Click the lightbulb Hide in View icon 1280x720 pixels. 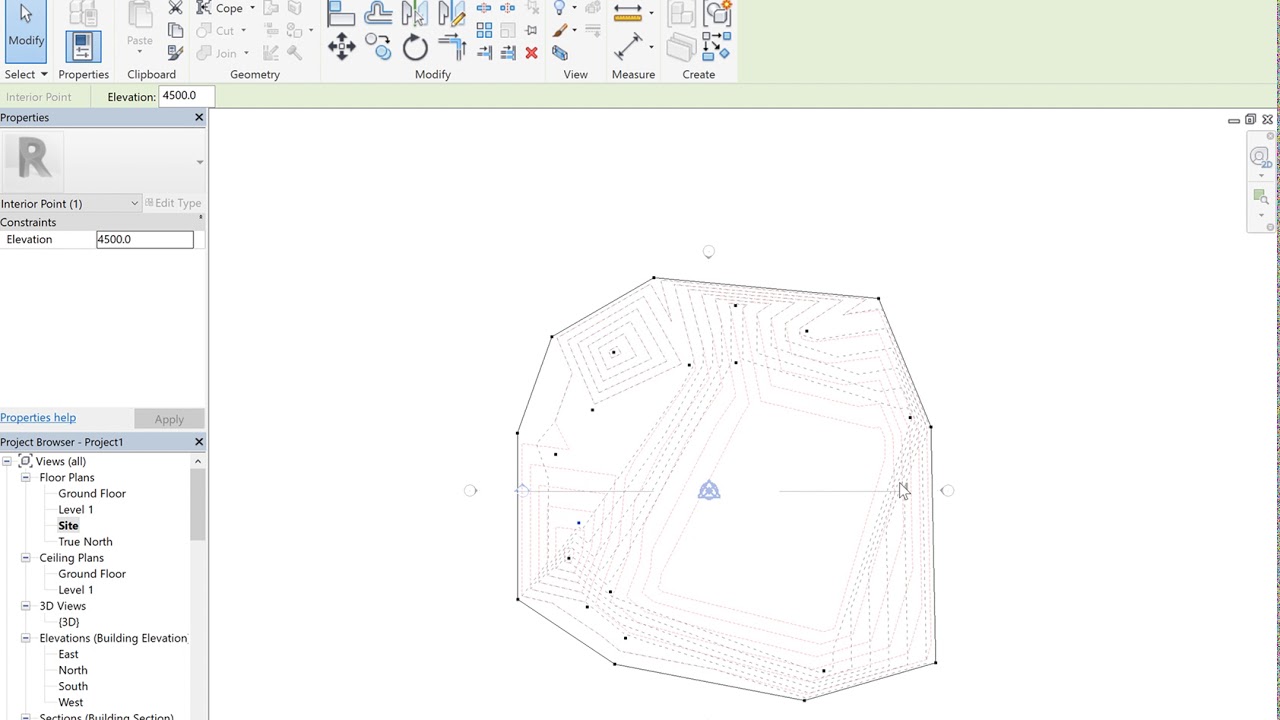pos(559,8)
